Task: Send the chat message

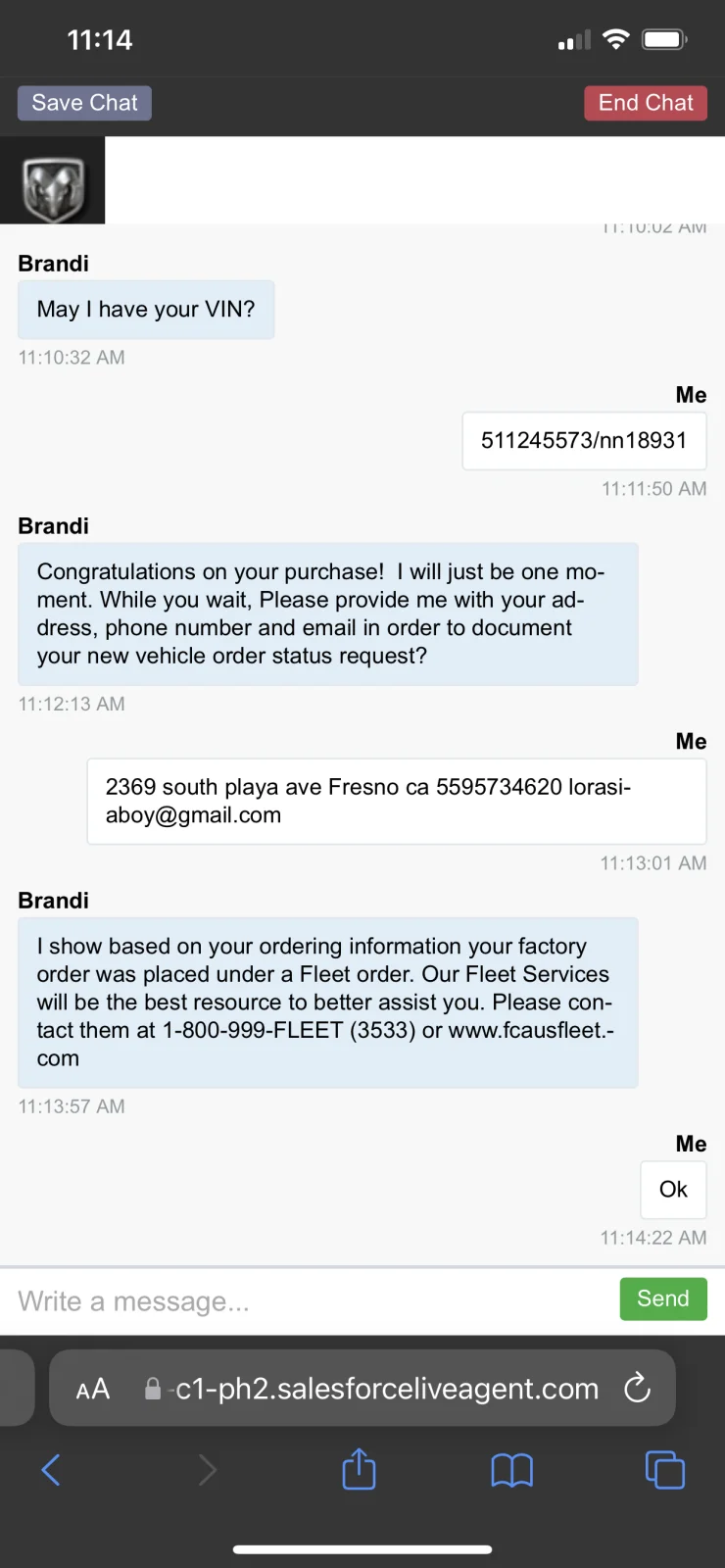Action: pos(662,1298)
